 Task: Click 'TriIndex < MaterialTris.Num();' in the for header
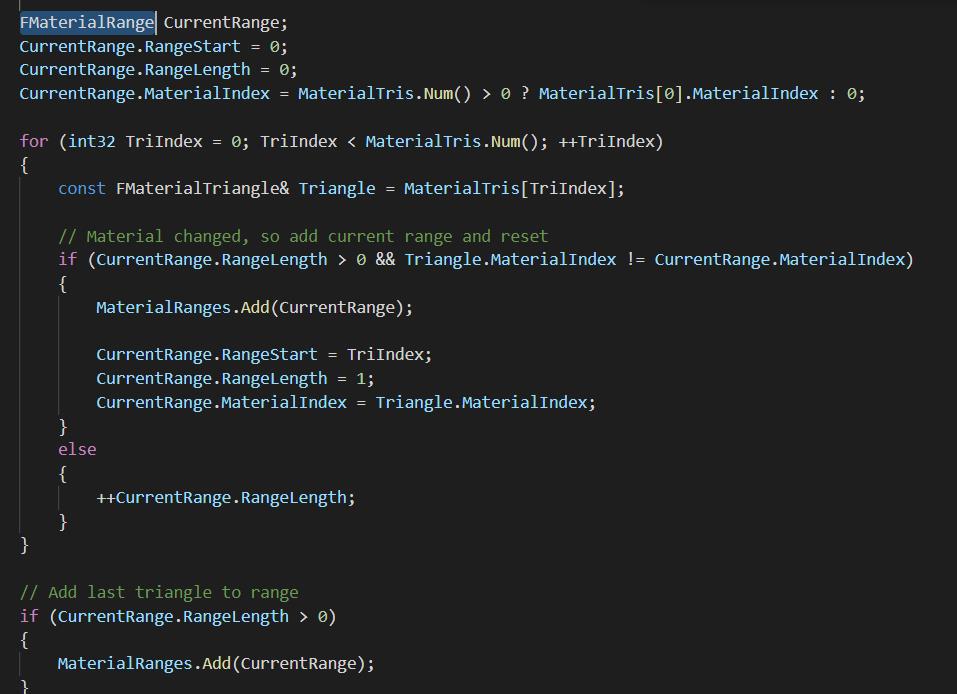tap(404, 142)
